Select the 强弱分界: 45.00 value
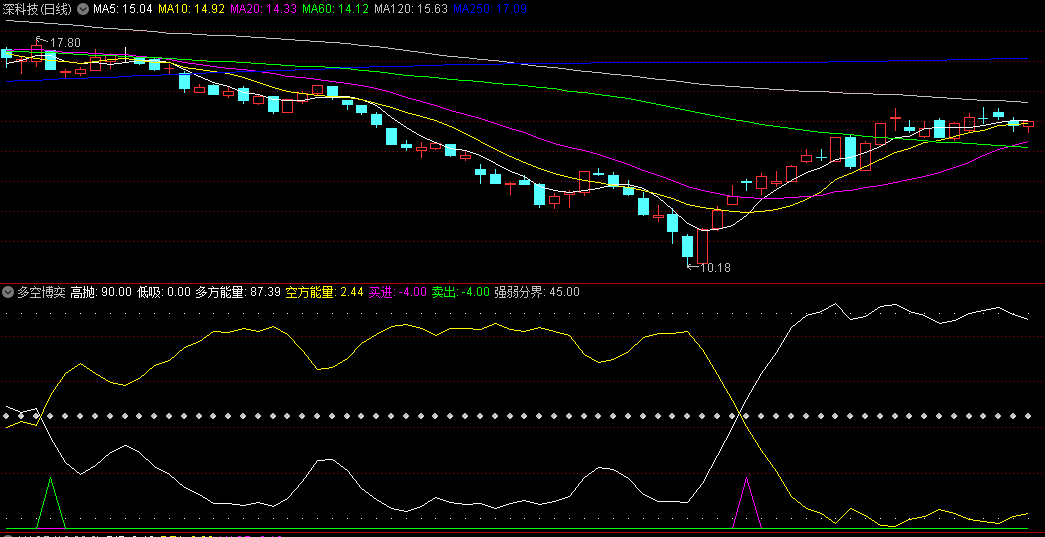The image size is (1045, 537). point(536,292)
